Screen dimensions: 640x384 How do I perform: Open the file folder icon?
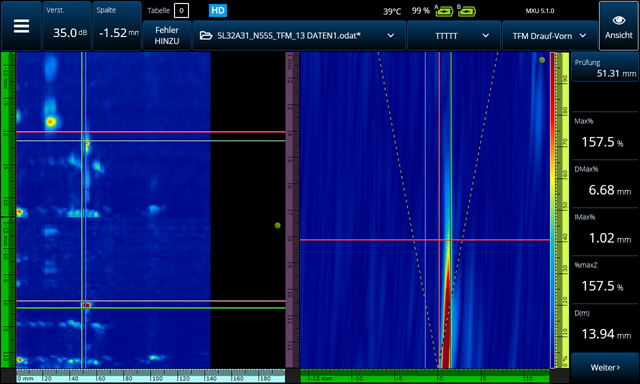pos(206,36)
